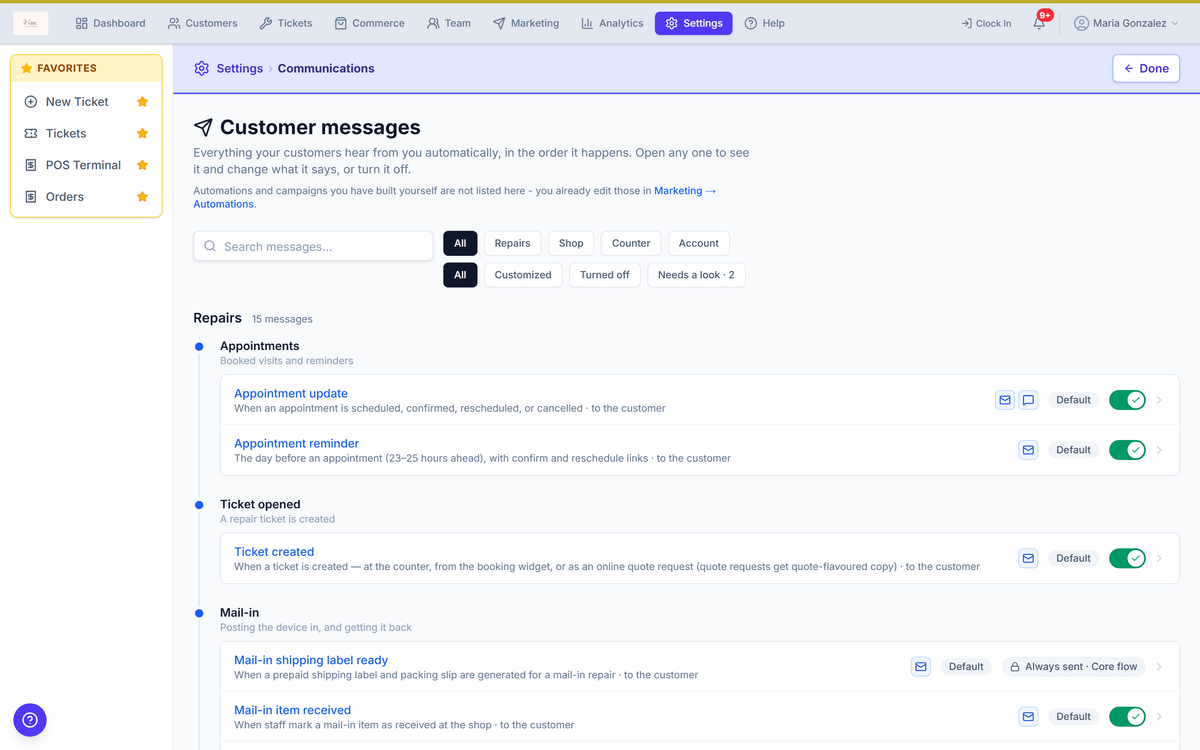Unfavorite Tickets via its star
This screenshot has height=750, width=1200.
142,134
